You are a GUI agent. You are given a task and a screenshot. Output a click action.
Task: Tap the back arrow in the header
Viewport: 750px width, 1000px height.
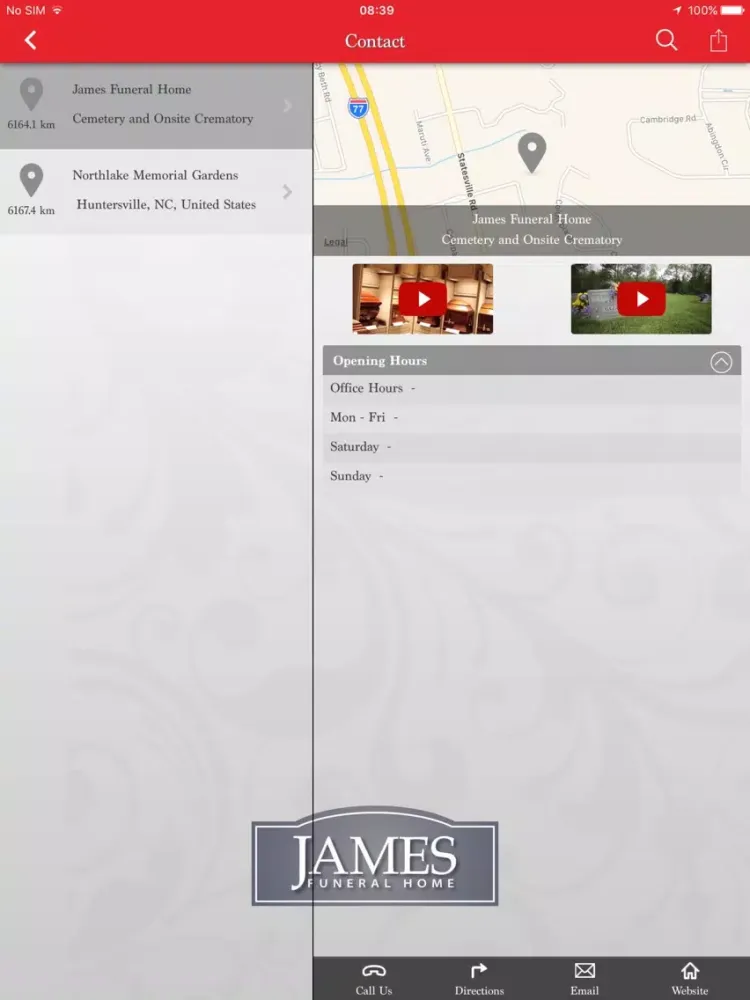(x=30, y=41)
